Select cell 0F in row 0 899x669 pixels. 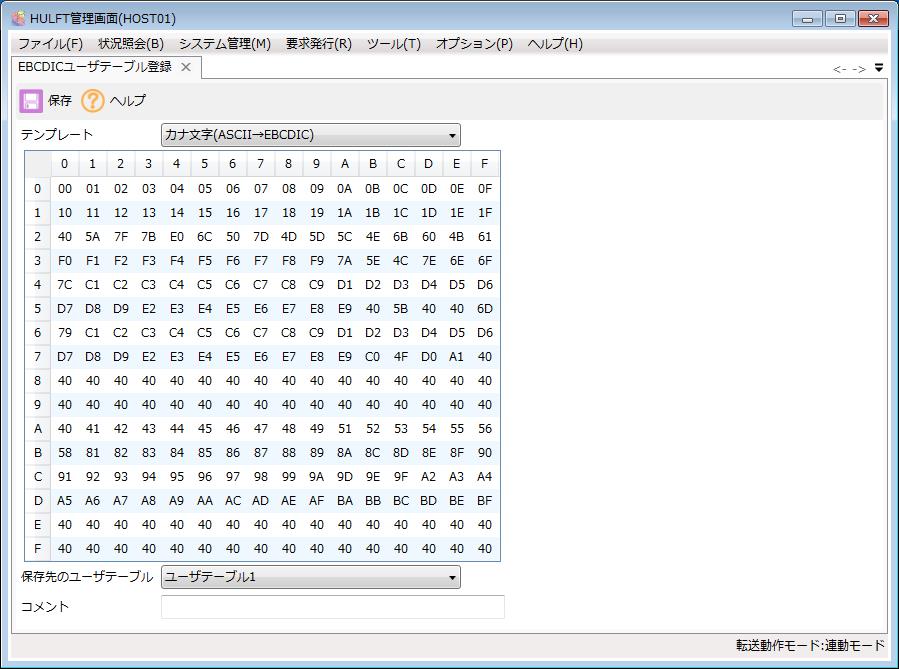[485, 189]
